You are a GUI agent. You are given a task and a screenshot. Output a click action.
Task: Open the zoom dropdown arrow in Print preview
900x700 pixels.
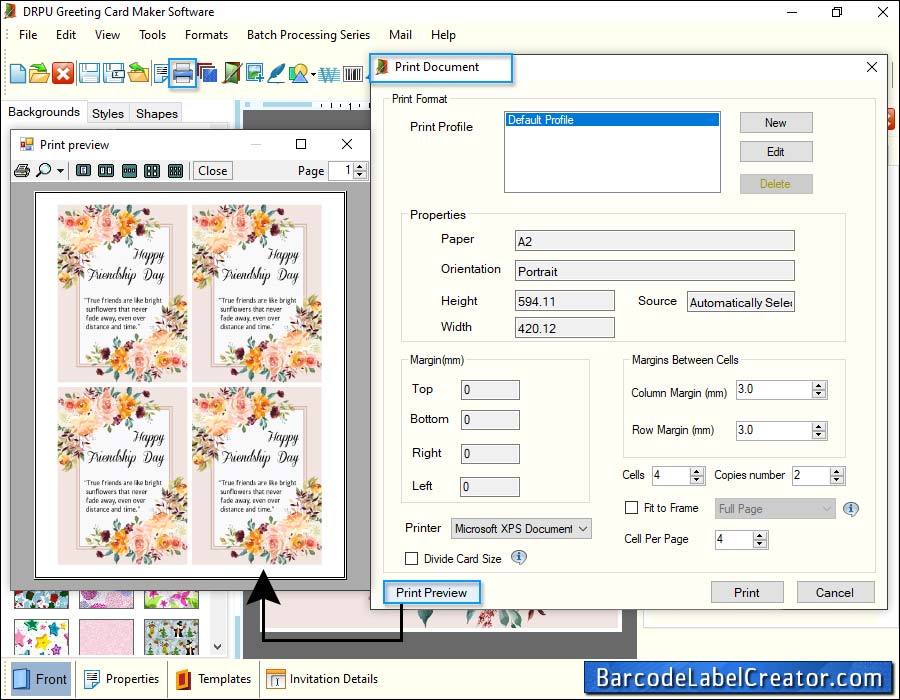(61, 172)
